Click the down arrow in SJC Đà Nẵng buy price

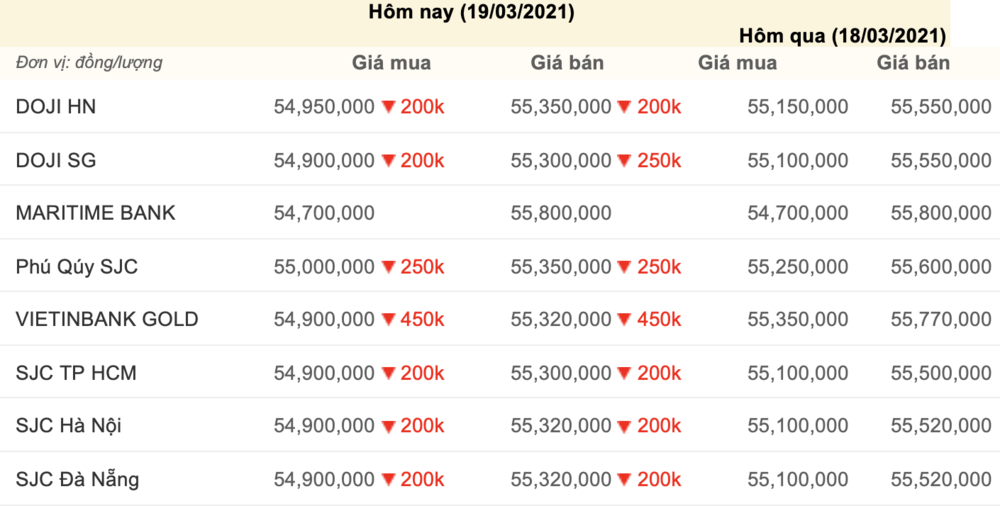pos(388,480)
